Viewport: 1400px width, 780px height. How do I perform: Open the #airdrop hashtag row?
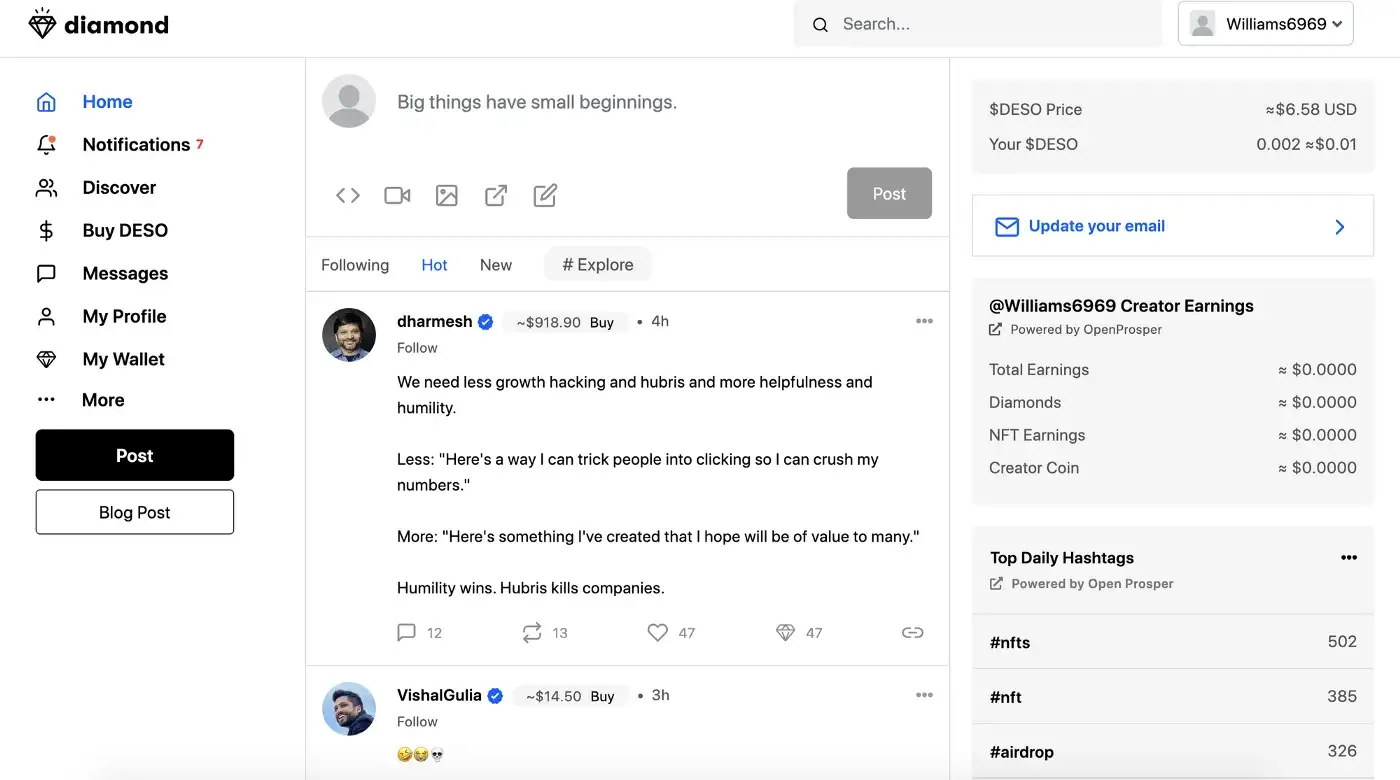point(1173,751)
